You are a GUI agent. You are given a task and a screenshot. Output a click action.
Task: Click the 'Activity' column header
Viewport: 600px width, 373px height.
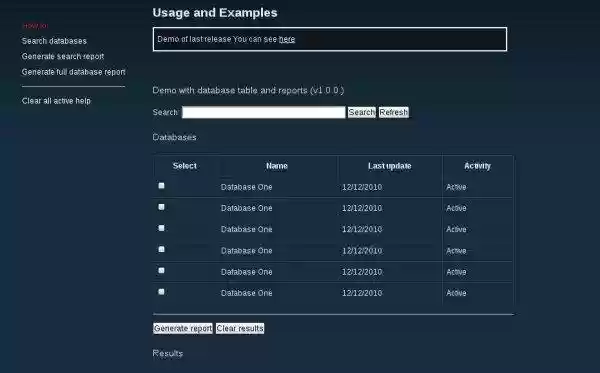477,166
